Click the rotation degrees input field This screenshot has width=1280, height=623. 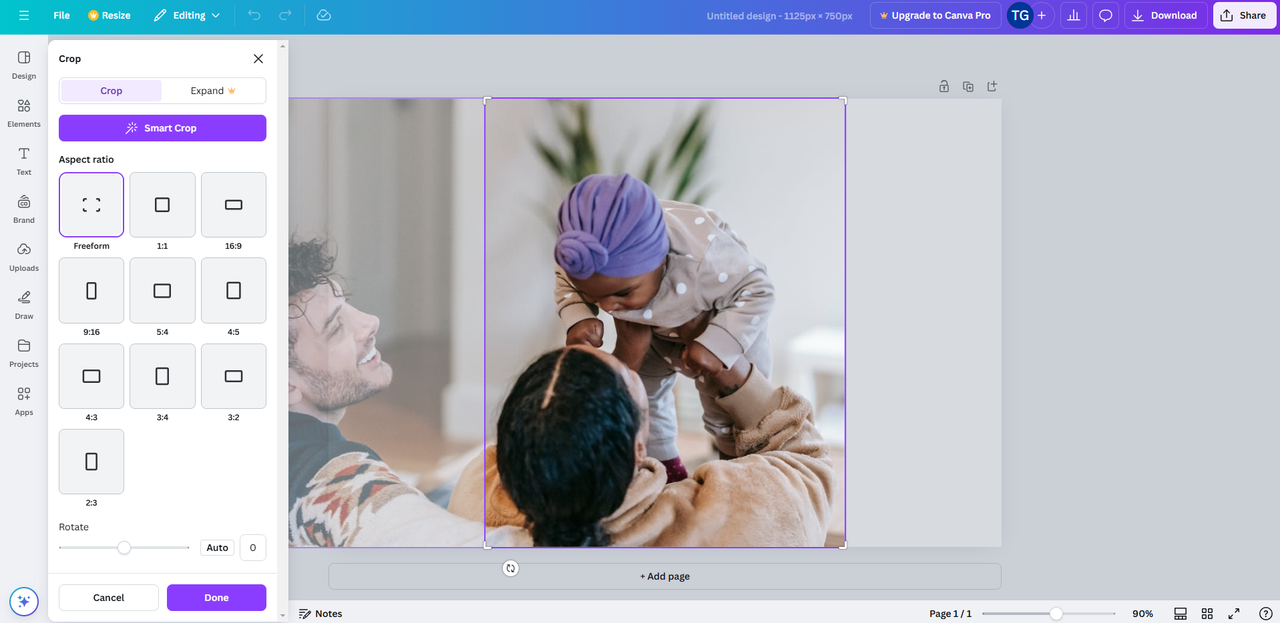coord(253,547)
